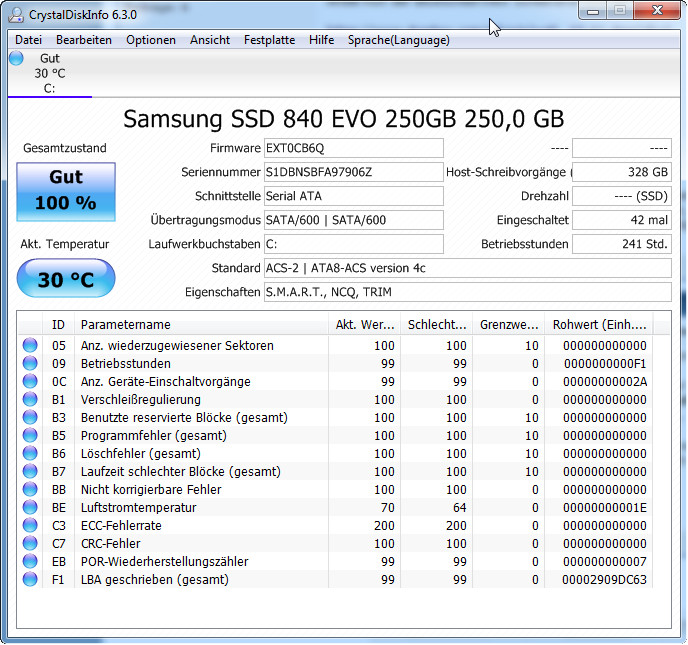Select the POR-Wiederherstellungszähler row
The height and width of the screenshot is (645, 688).
pyautogui.click(x=336, y=561)
